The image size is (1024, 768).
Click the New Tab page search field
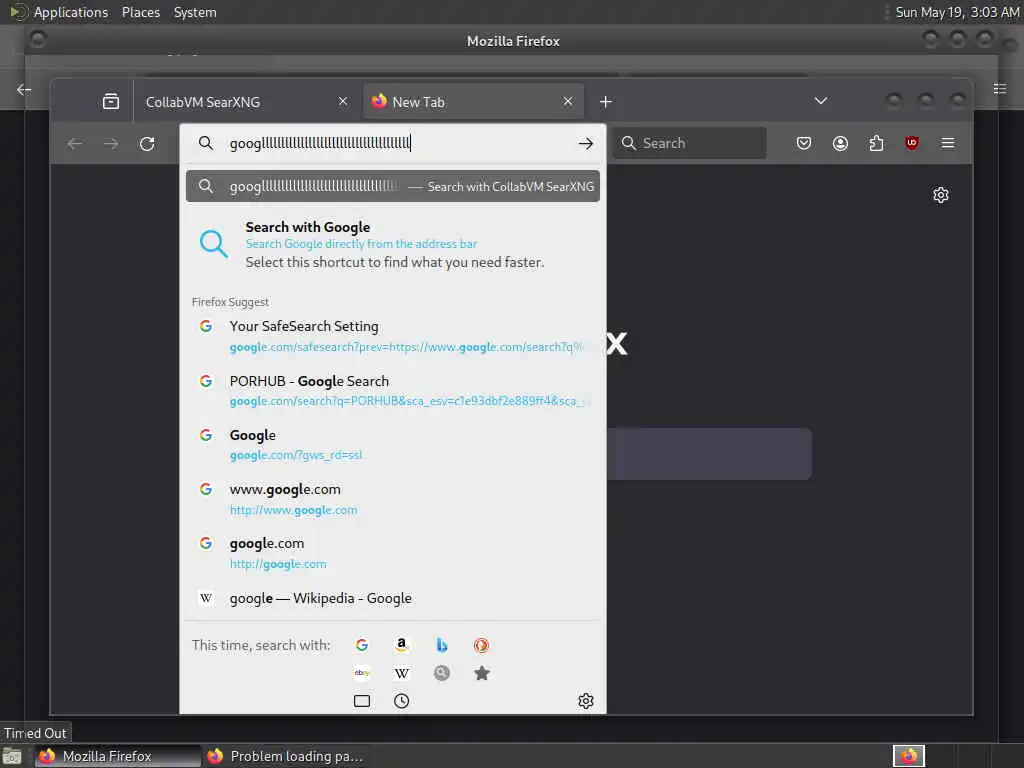tap(709, 454)
